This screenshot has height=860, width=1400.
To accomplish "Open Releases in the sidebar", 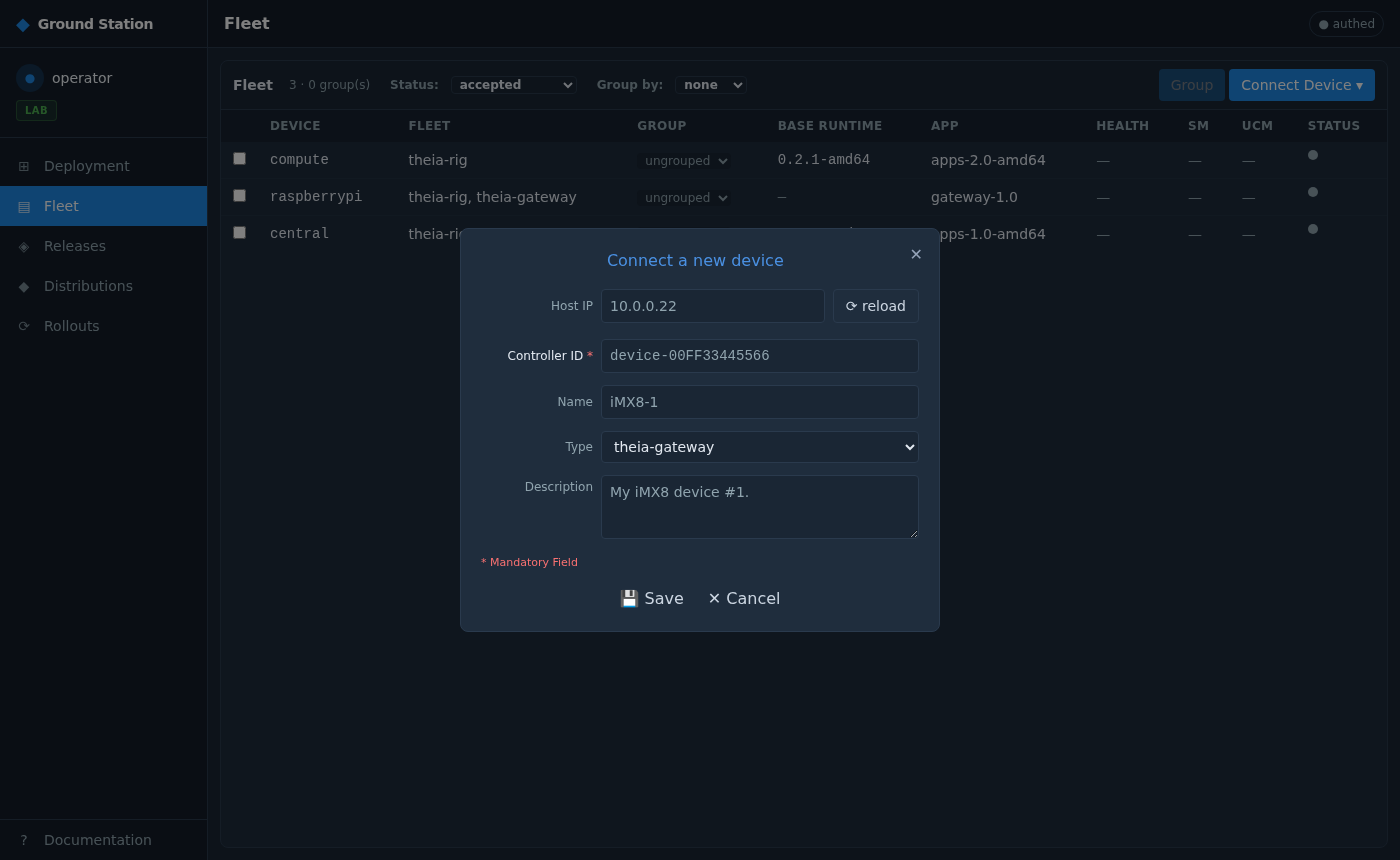I will (x=104, y=246).
